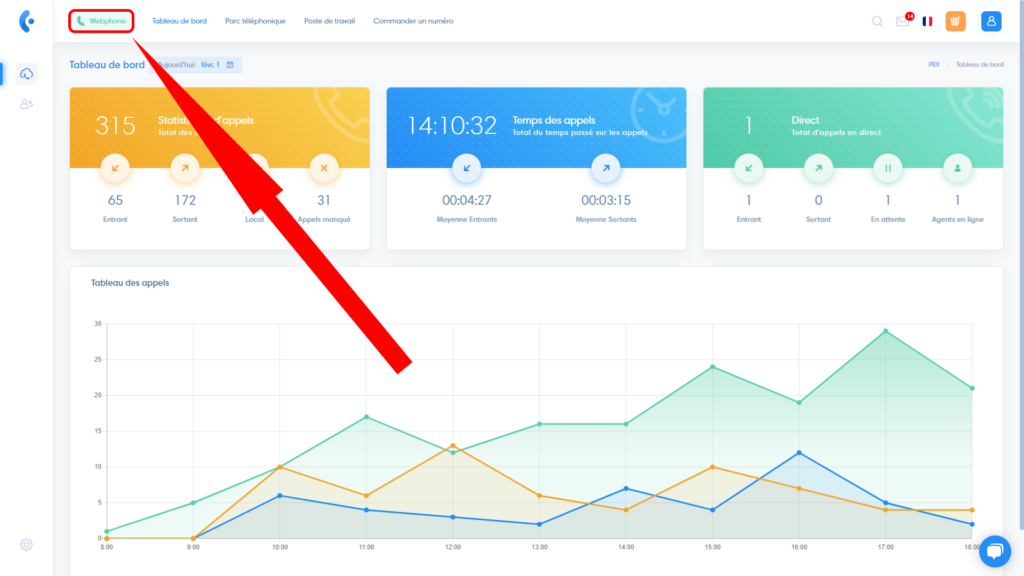1024x576 pixels.
Task: Open the mail notifications envelope icon
Action: [x=902, y=22]
